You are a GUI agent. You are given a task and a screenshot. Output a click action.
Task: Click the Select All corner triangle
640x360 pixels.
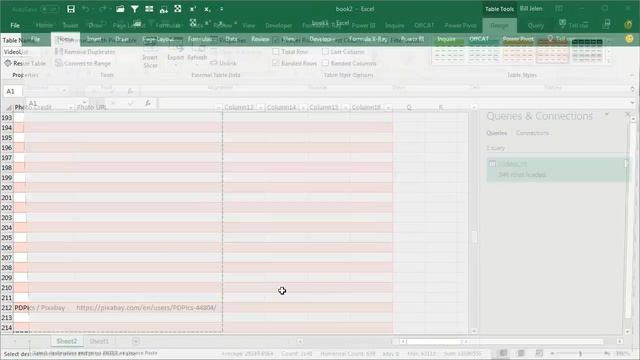[x=8, y=107]
